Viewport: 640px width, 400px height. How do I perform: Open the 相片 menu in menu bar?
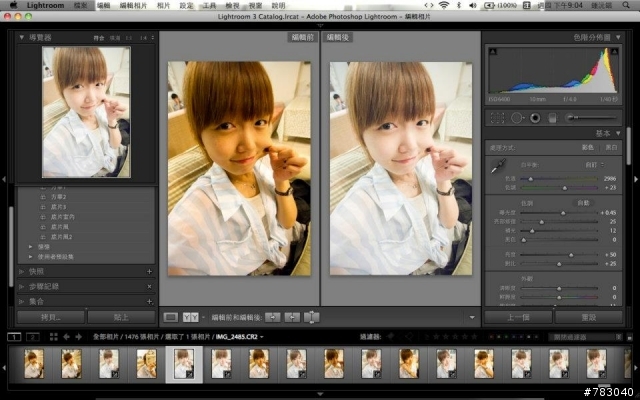pyautogui.click(x=163, y=6)
